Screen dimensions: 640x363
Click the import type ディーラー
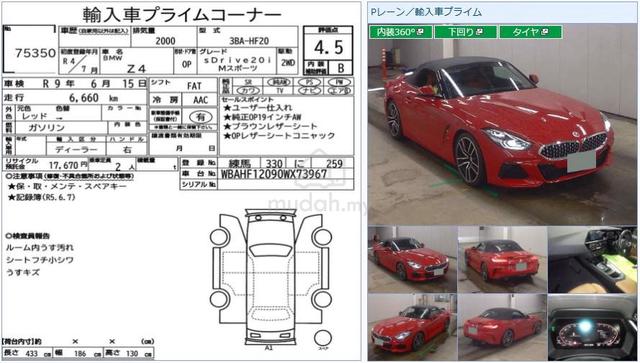pyautogui.click(x=76, y=150)
